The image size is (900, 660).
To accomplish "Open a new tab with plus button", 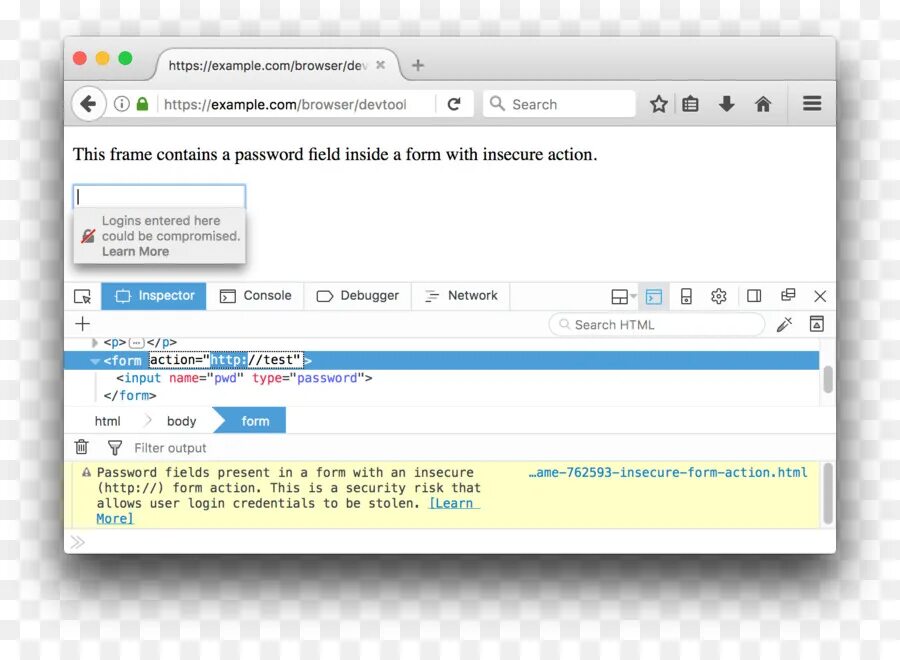I will [x=418, y=65].
